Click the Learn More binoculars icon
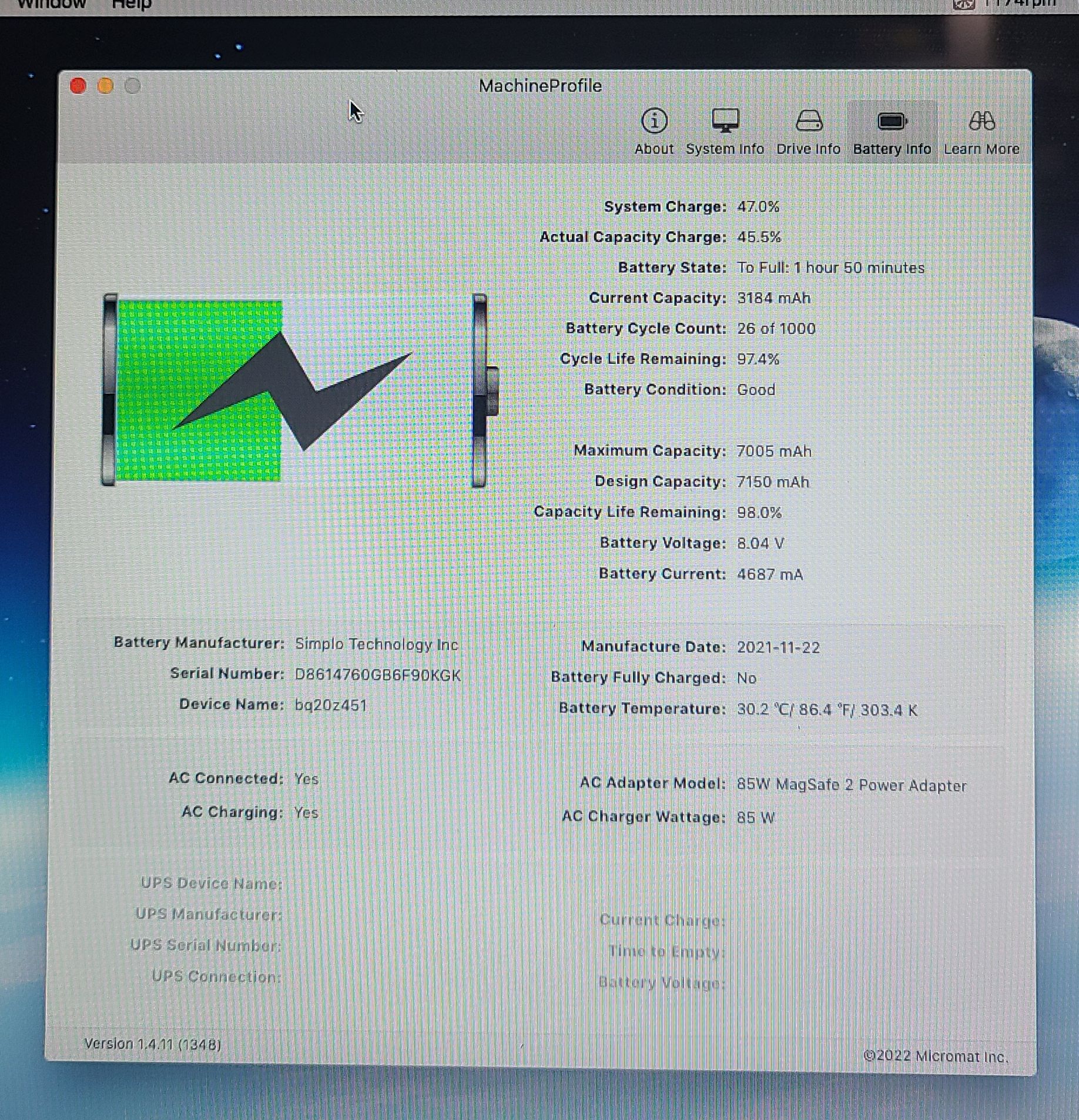1079x1120 pixels. point(981,122)
